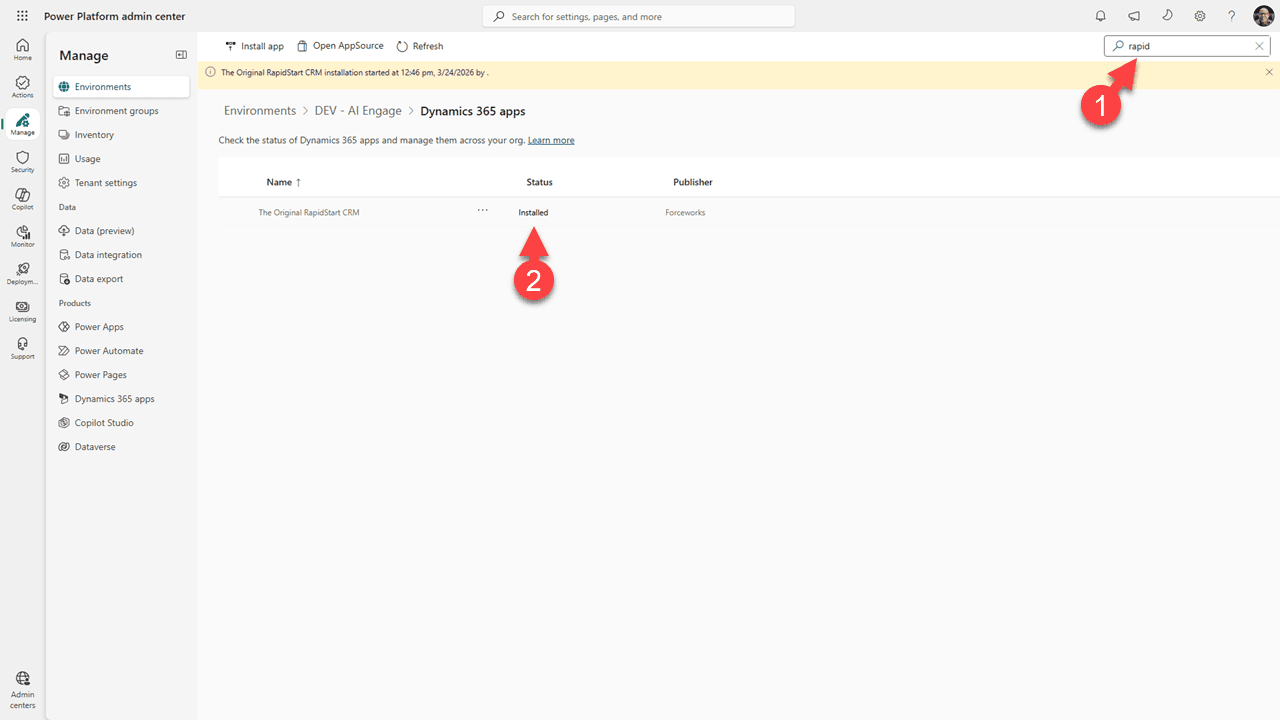Open Dynamics 365 apps from the sidebar
Screen dimensions: 1280x720
click(x=115, y=398)
